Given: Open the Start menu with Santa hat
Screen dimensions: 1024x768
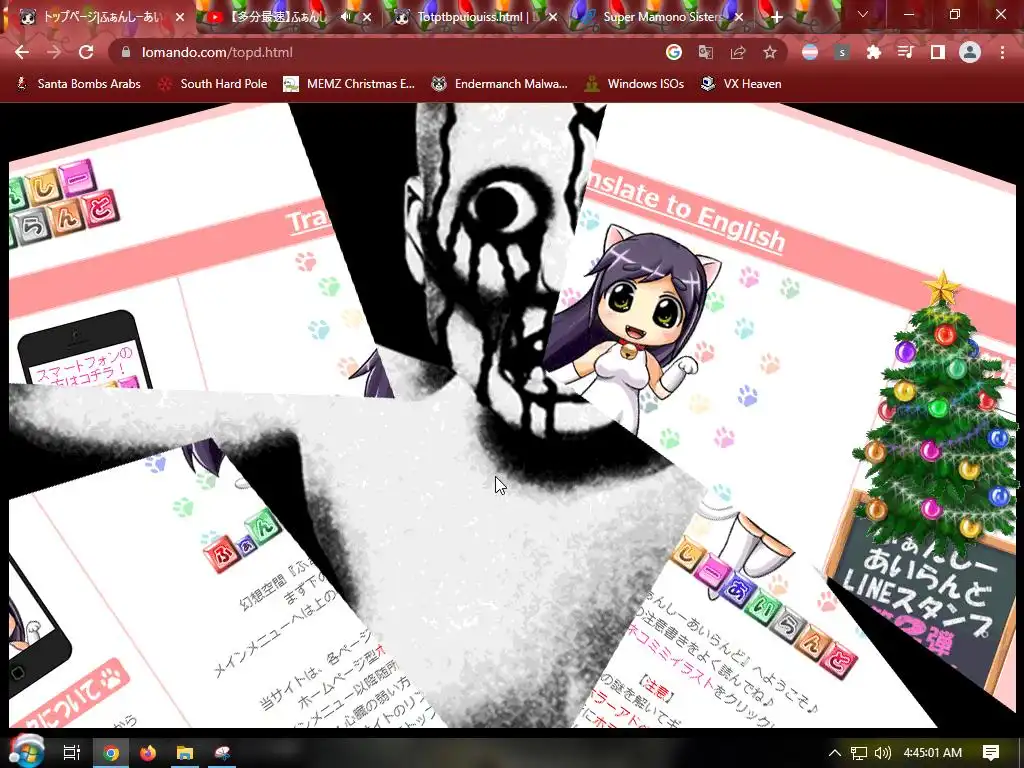Looking at the screenshot, I should (25, 752).
